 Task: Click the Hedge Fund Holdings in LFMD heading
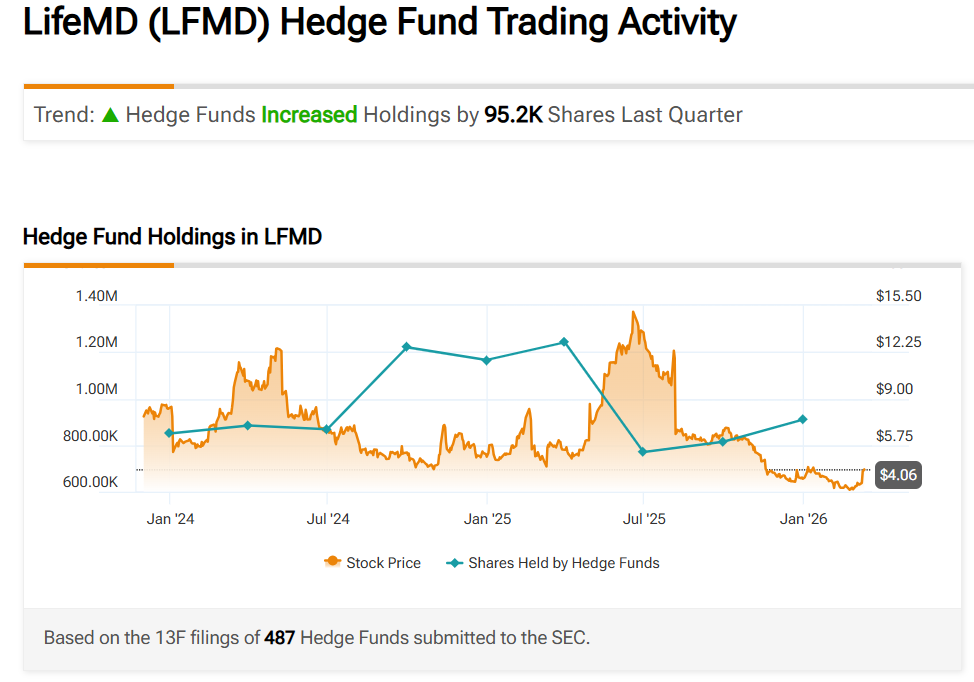click(172, 237)
